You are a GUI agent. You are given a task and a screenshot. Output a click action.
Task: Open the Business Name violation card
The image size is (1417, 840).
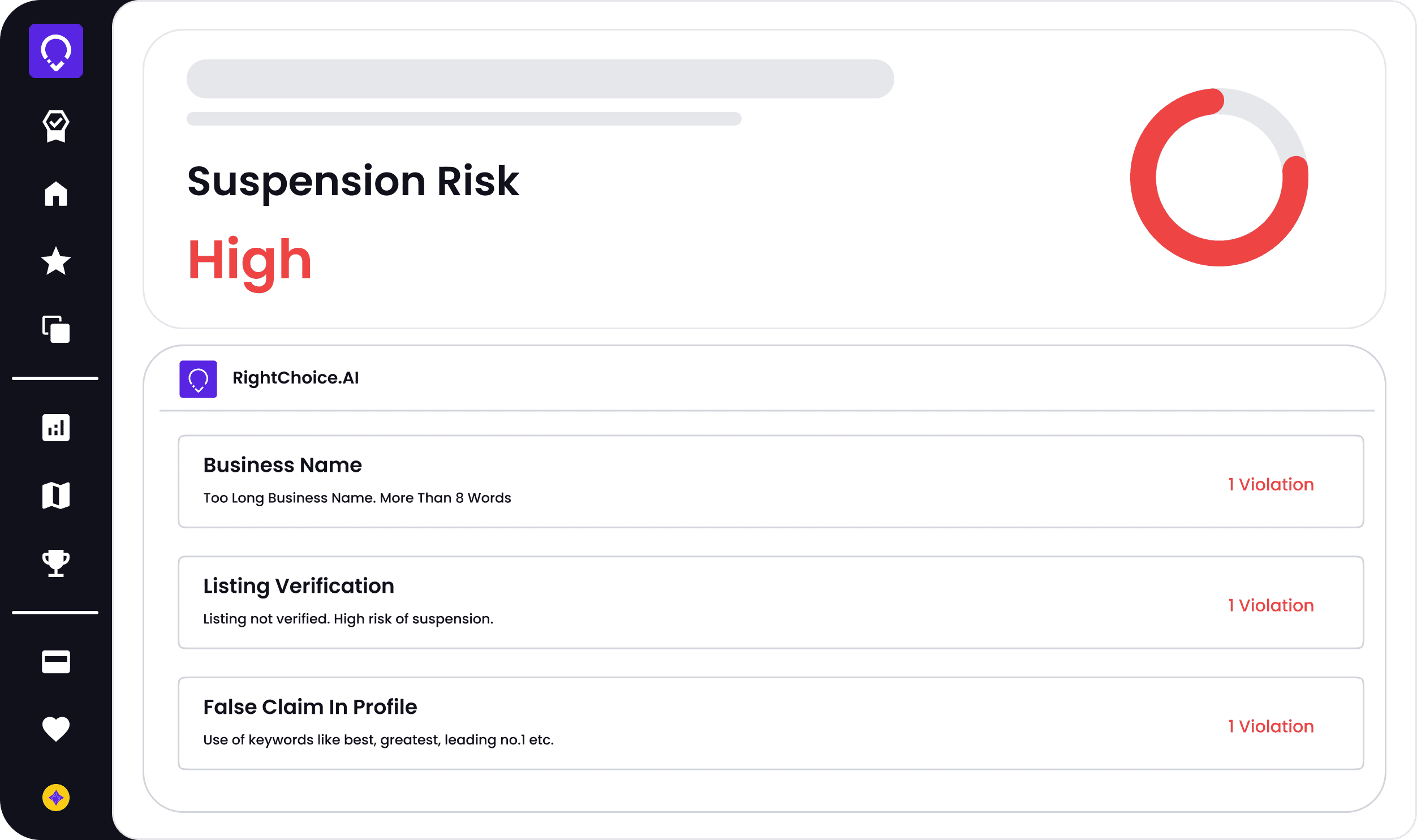tap(679, 481)
